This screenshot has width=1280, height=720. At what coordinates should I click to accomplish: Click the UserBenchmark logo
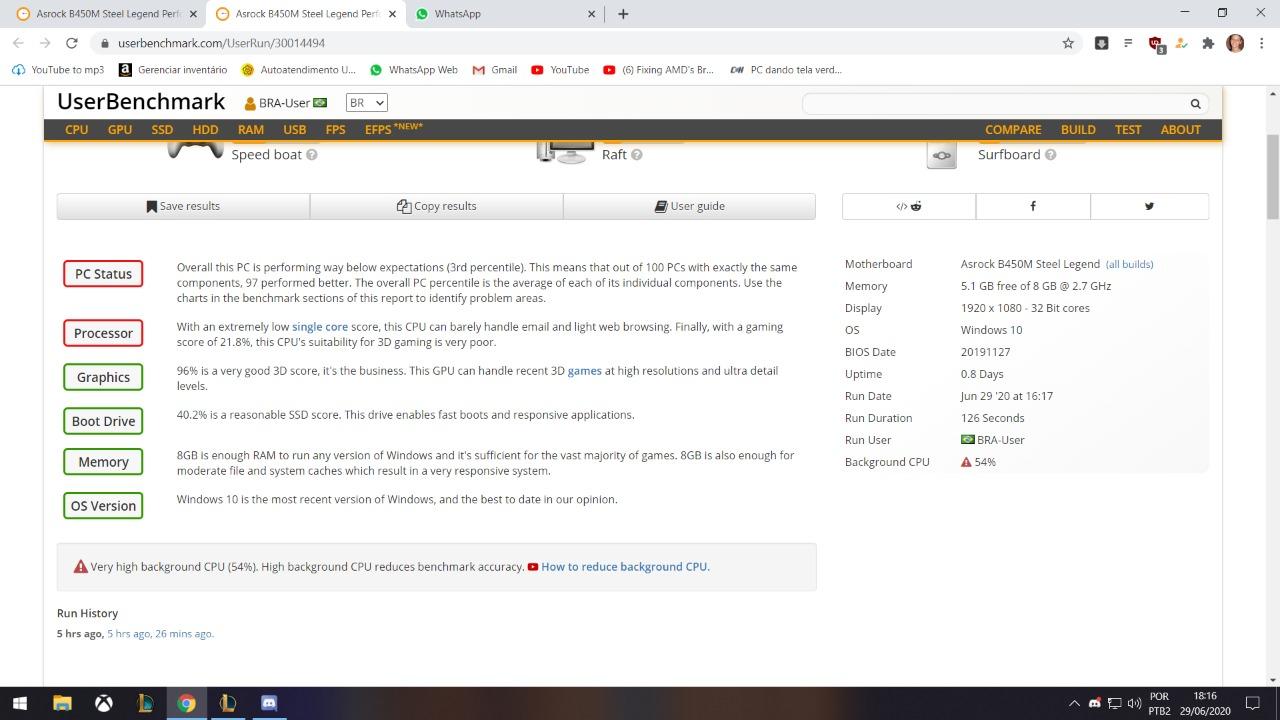[141, 102]
